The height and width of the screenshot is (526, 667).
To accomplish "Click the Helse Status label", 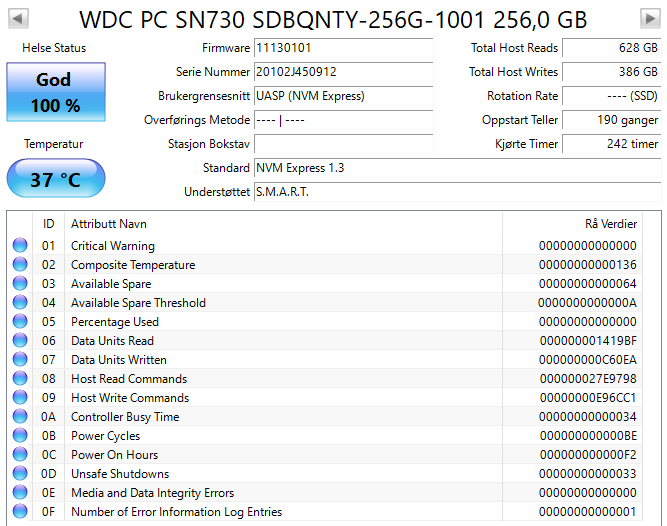I will click(x=54, y=48).
